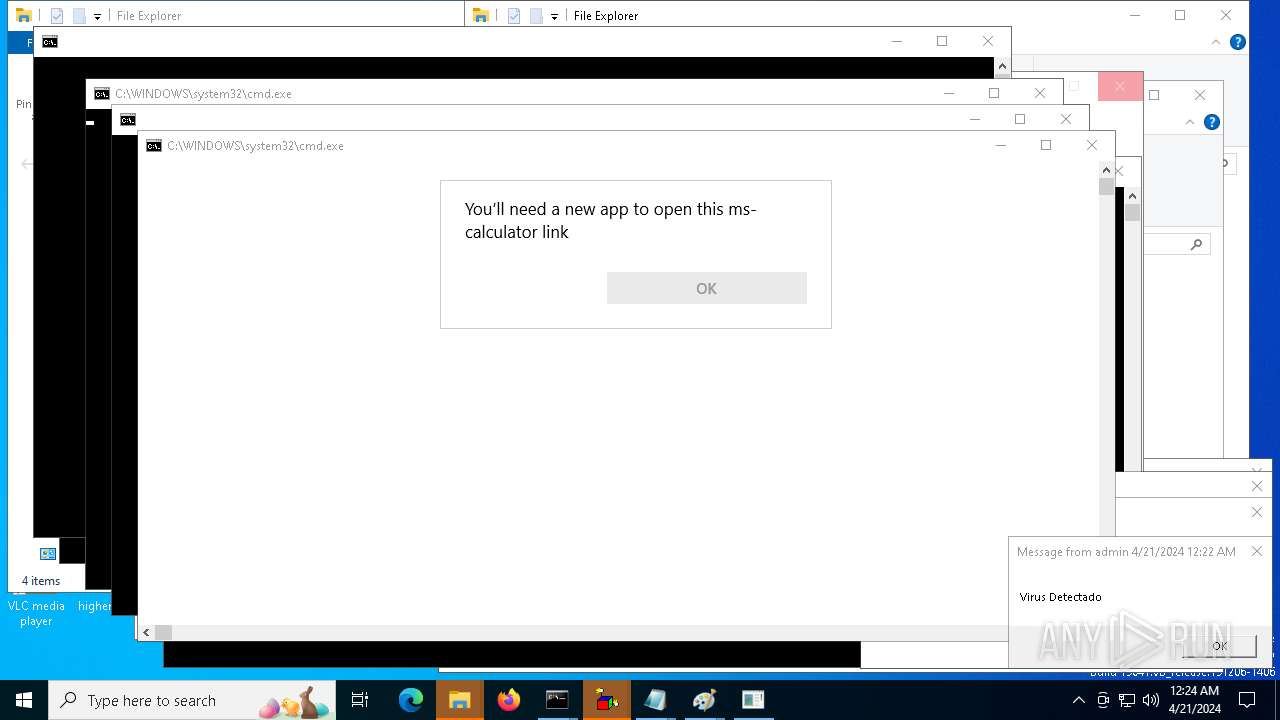Click the folder icon in rightmost File Explorer title bar
Viewport: 1280px width, 720px height.
tap(480, 15)
